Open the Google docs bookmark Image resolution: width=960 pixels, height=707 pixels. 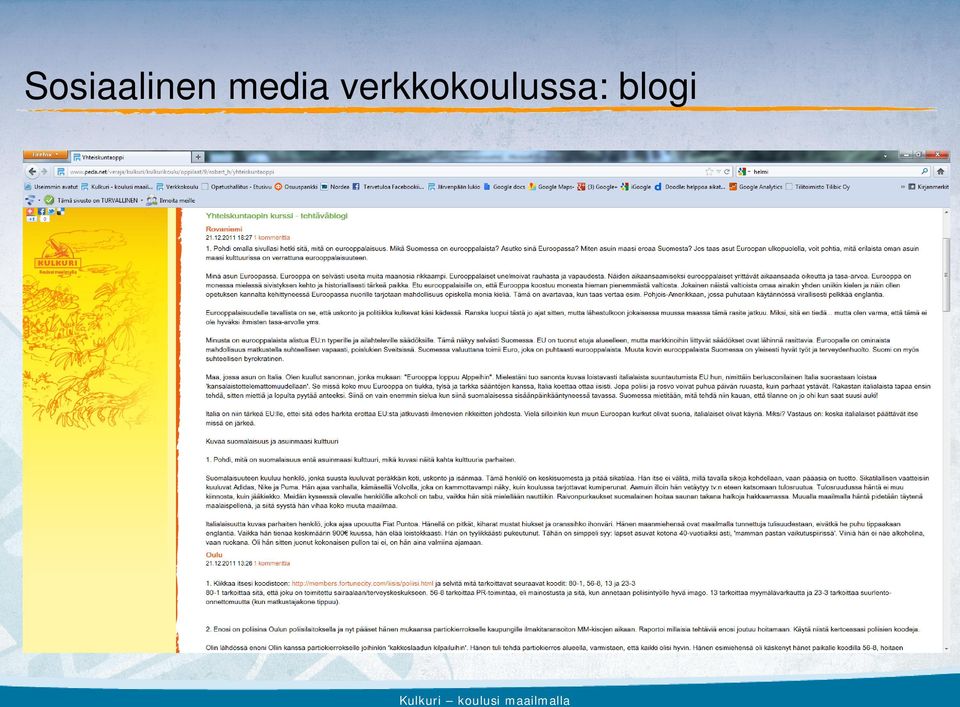[x=504, y=187]
